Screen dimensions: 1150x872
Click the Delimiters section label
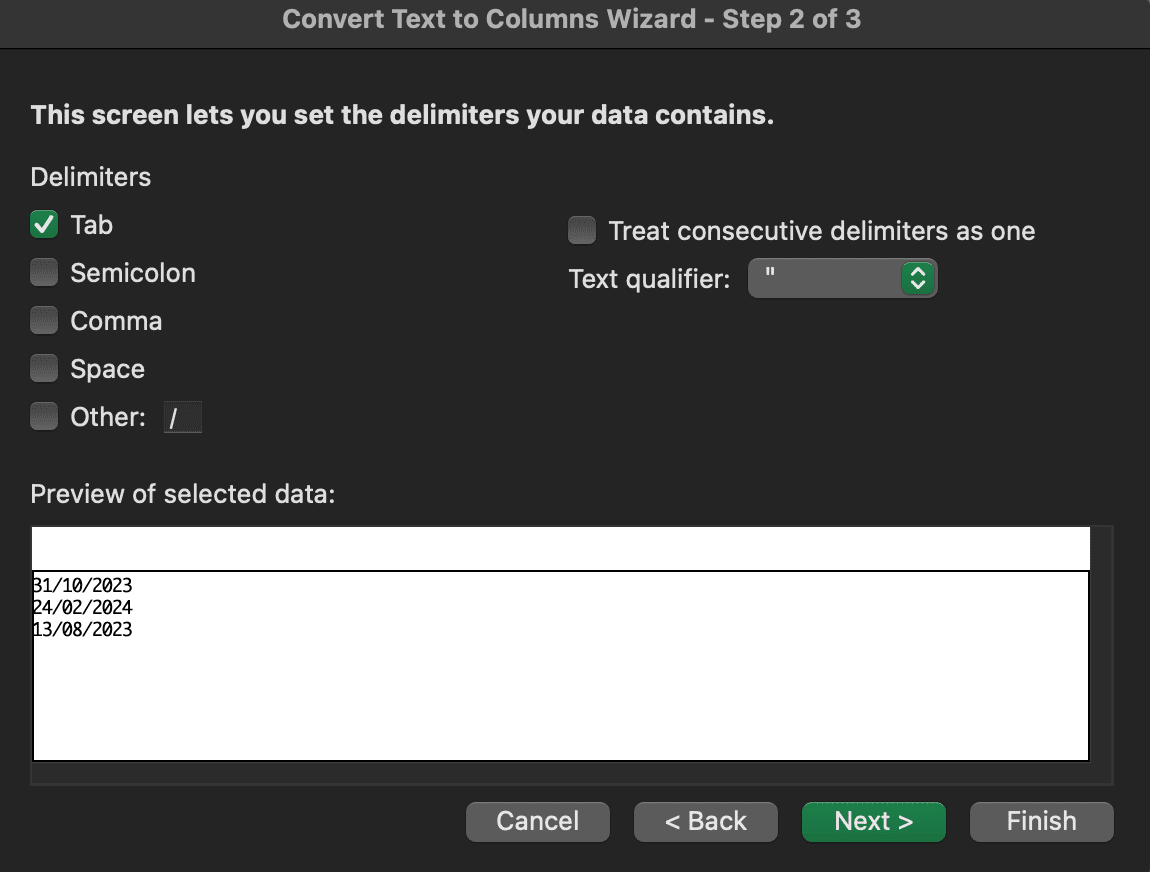click(x=90, y=177)
